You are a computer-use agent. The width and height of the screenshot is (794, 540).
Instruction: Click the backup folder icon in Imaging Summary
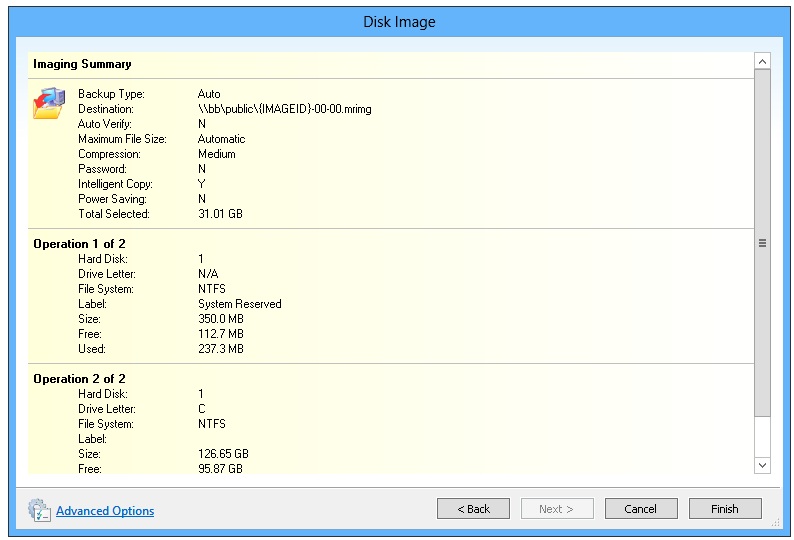(49, 103)
